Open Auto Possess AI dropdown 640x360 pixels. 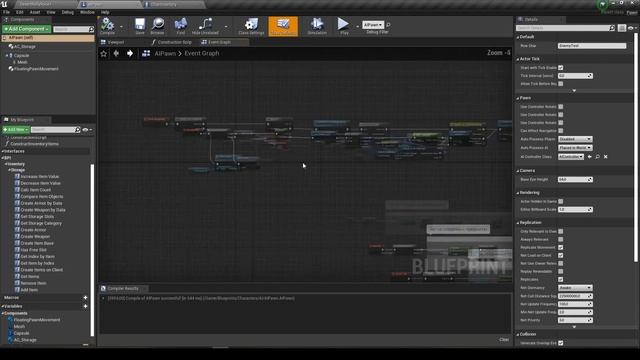(x=575, y=148)
